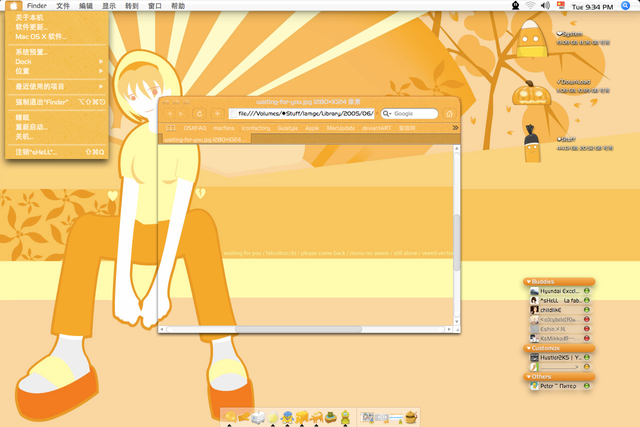Screen dimensions: 640x427
Task: Open 系统预置 from Apple menu
Action: click(x=57, y=52)
